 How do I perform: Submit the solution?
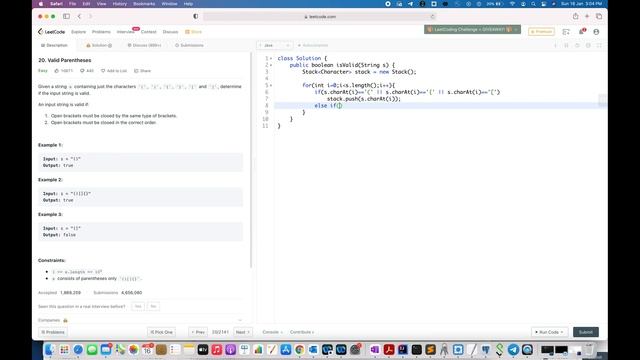tap(586, 332)
